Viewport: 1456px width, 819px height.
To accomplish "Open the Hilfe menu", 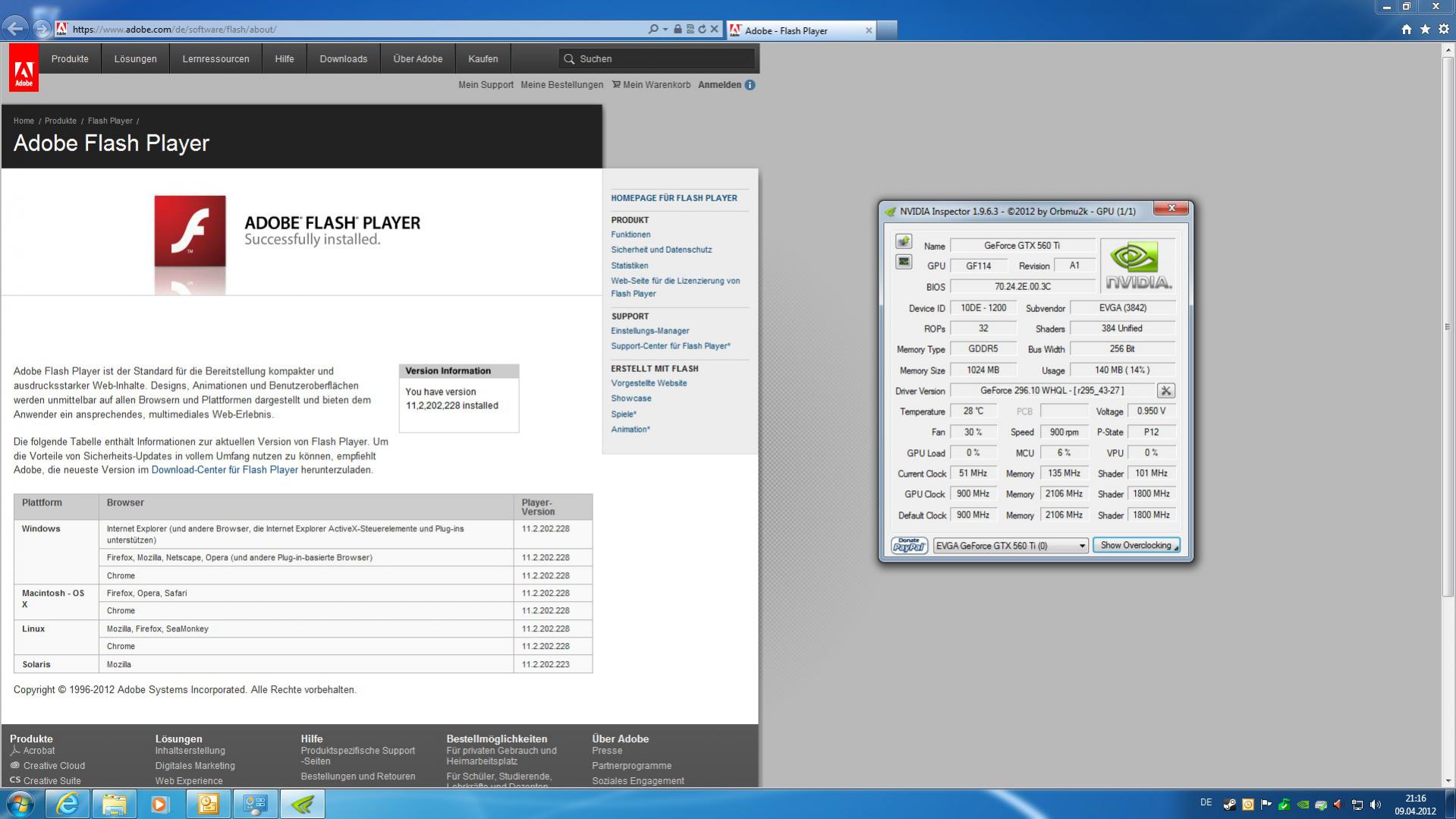I will [x=285, y=58].
